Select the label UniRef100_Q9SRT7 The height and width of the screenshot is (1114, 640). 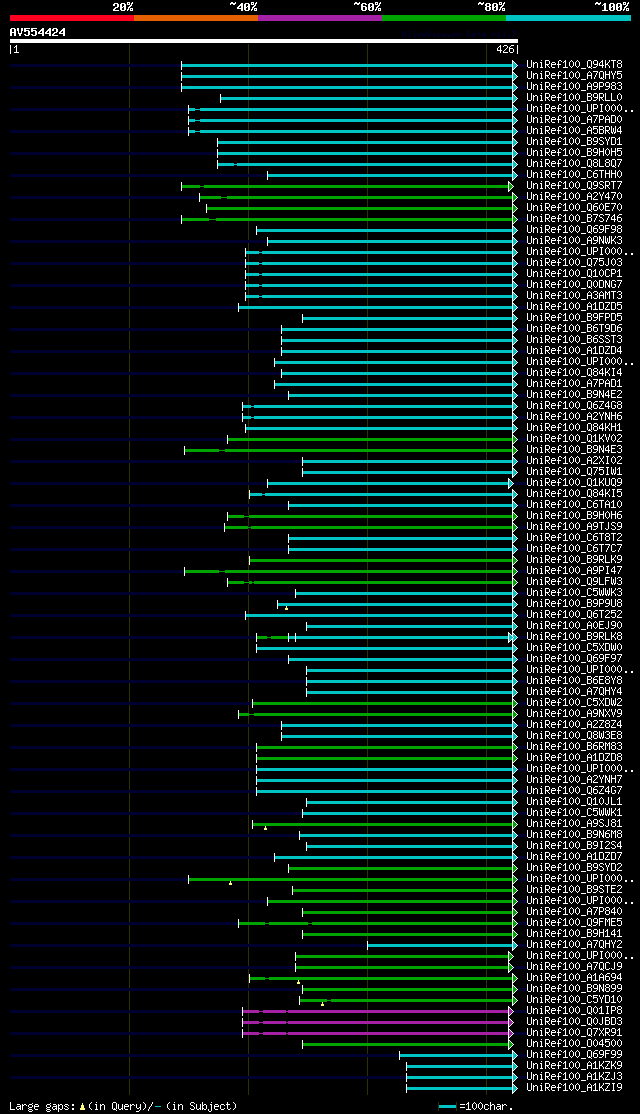574,185
